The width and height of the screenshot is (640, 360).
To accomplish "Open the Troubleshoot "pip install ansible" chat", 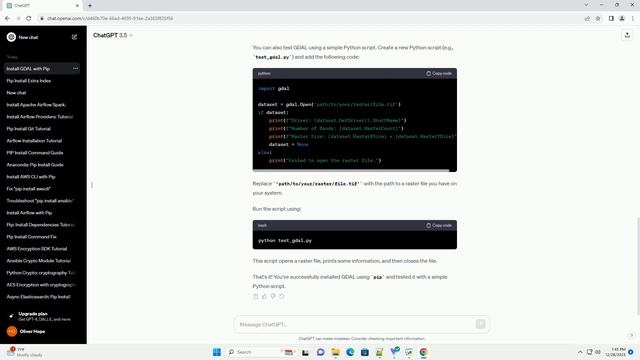I will coord(42,201).
